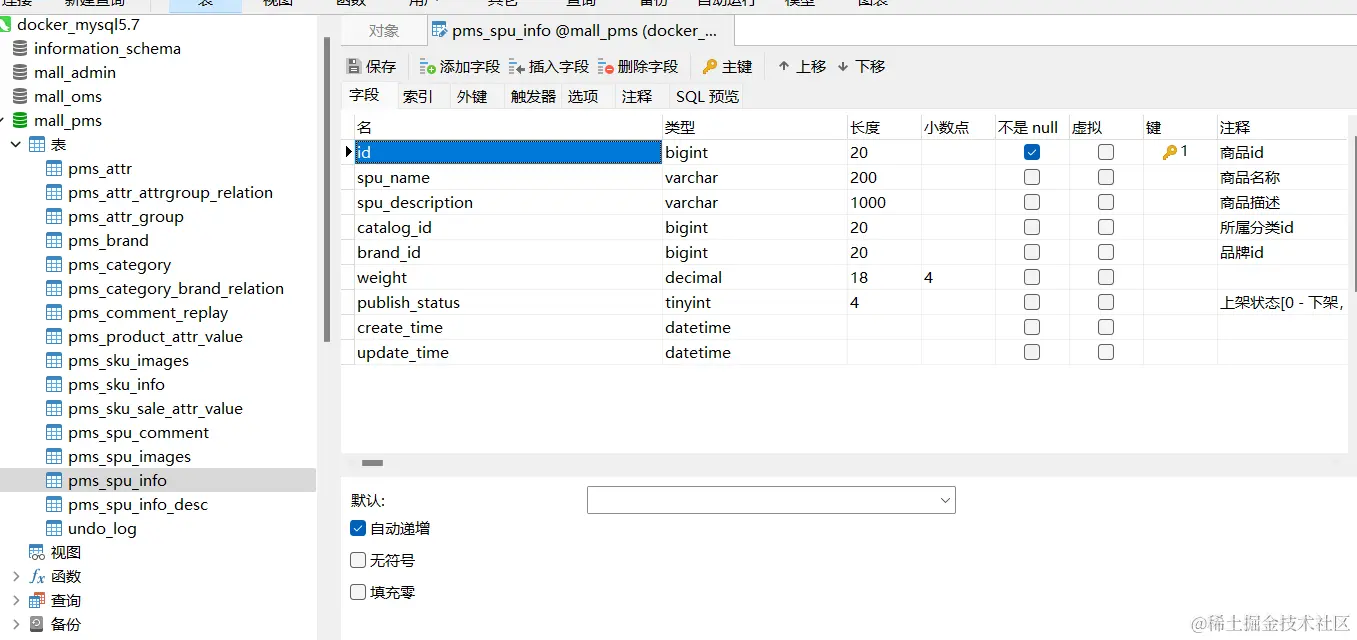Select pms_spu_images table in tree
Viewport: 1357px width, 640px height.
point(129,456)
